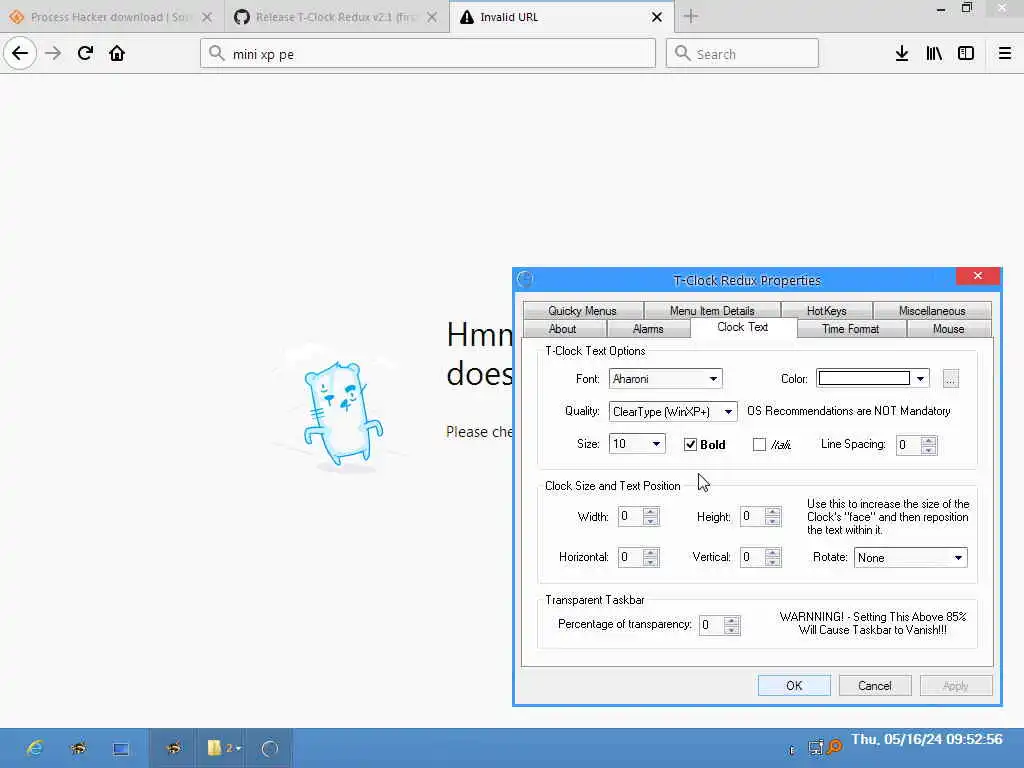Click the taskbar clock date and time
This screenshot has width=1024, height=768.
click(927, 739)
